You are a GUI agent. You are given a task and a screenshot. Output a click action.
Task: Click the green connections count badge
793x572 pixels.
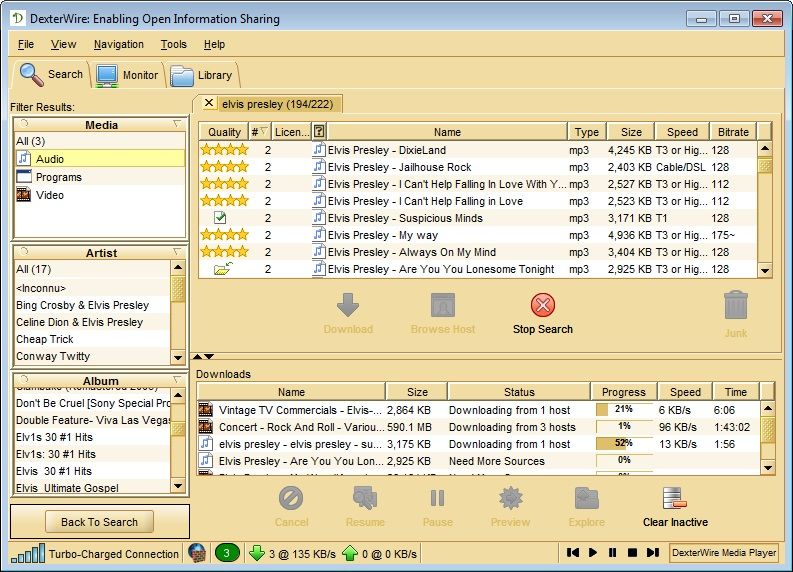(x=227, y=553)
